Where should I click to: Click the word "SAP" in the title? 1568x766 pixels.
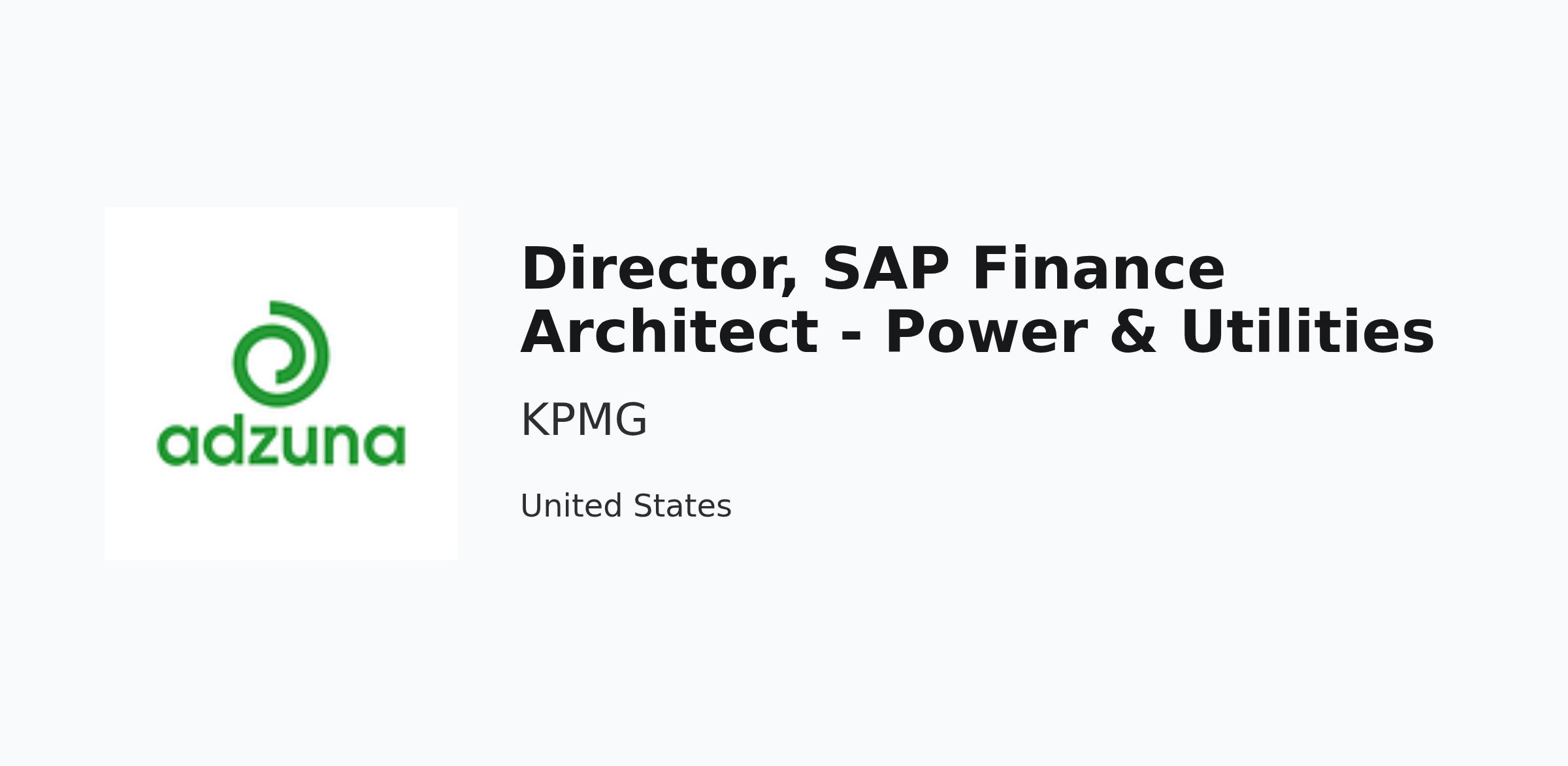pyautogui.click(x=885, y=268)
